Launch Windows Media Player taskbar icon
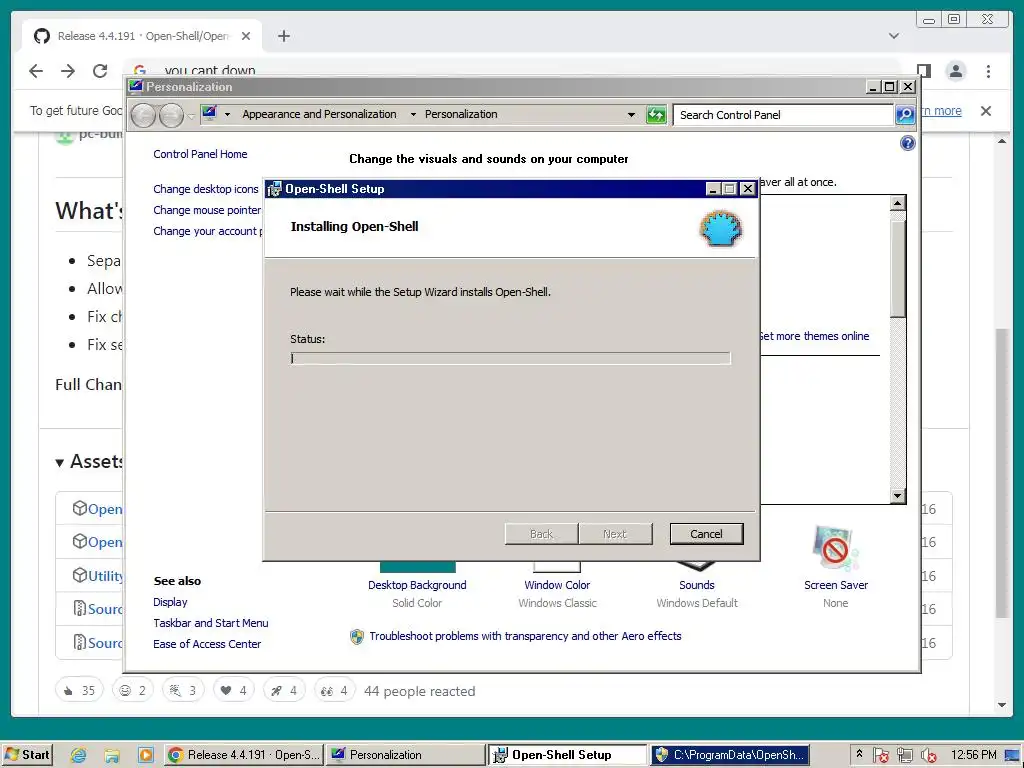The width and height of the screenshot is (1024, 768). tap(146, 755)
